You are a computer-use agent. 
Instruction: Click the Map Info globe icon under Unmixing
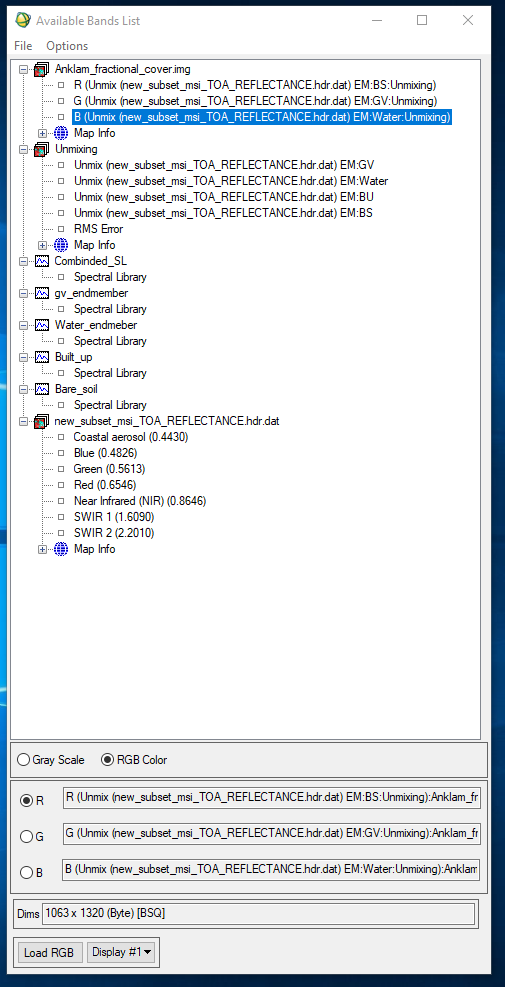61,245
